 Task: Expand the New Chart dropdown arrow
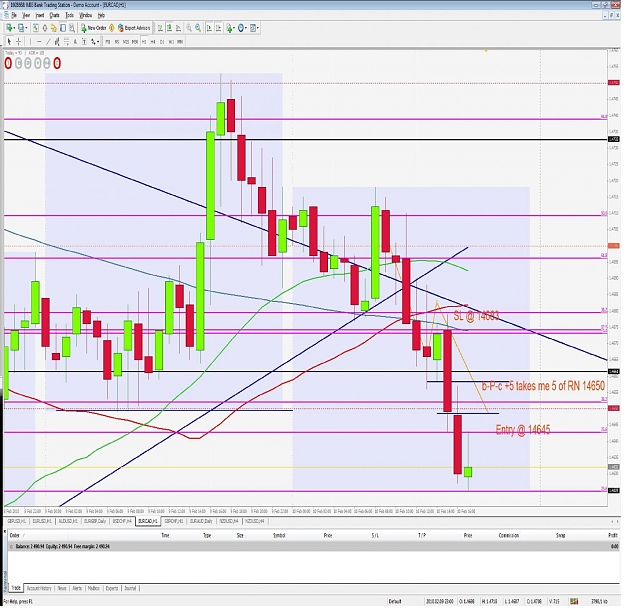click(14, 28)
